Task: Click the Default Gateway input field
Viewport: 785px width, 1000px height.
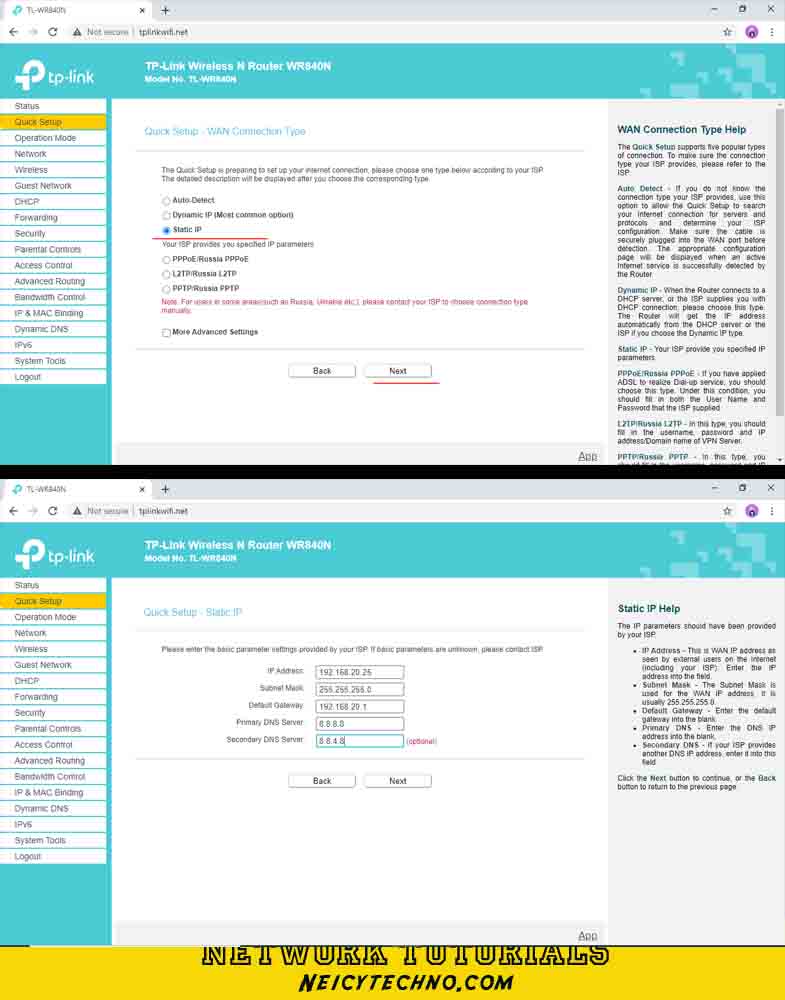Action: (360, 707)
